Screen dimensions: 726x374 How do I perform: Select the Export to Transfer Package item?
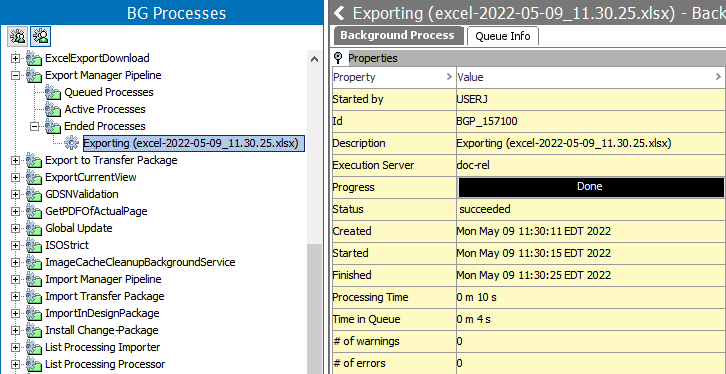pos(111,160)
